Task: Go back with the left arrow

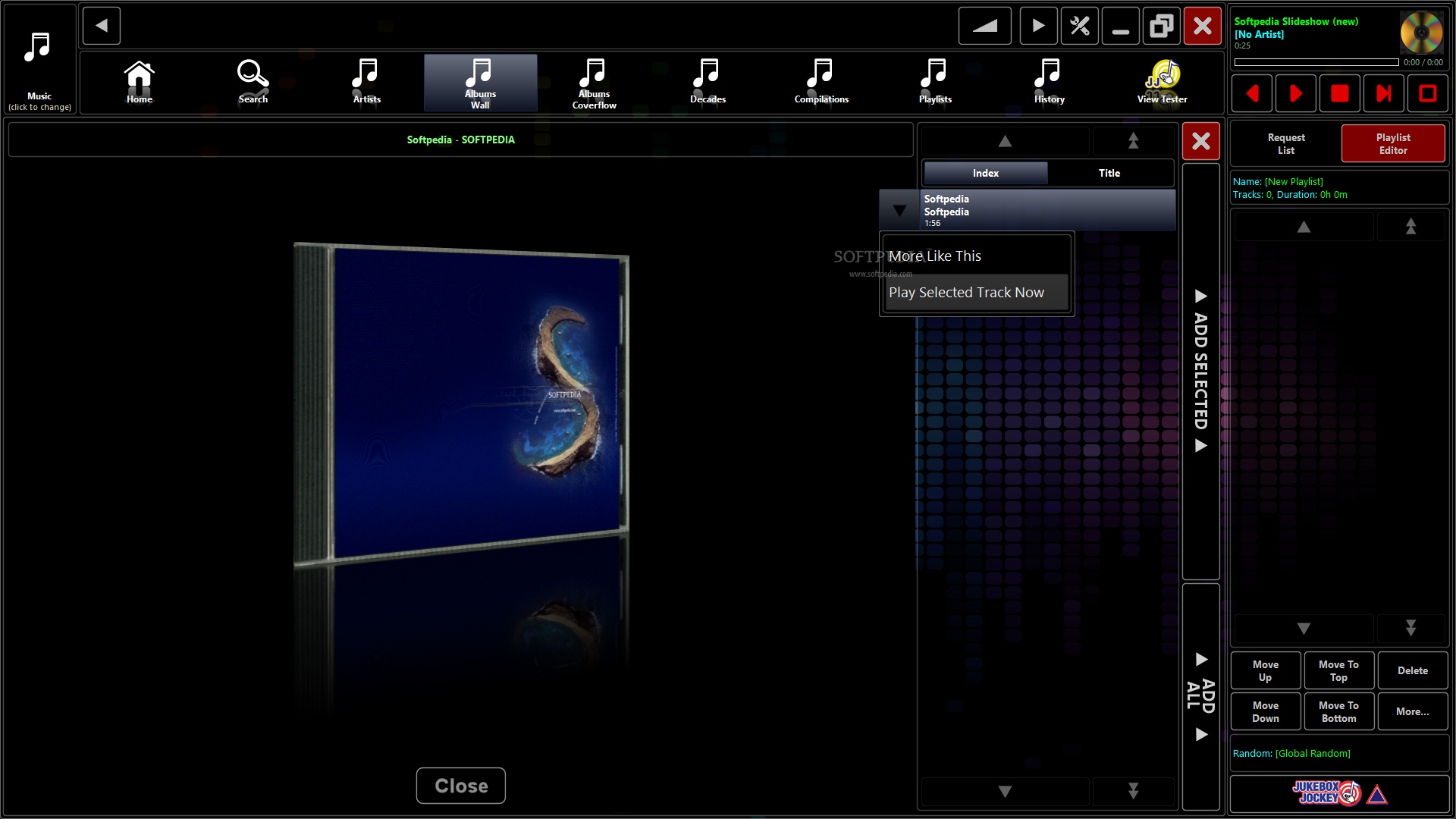Action: click(102, 26)
